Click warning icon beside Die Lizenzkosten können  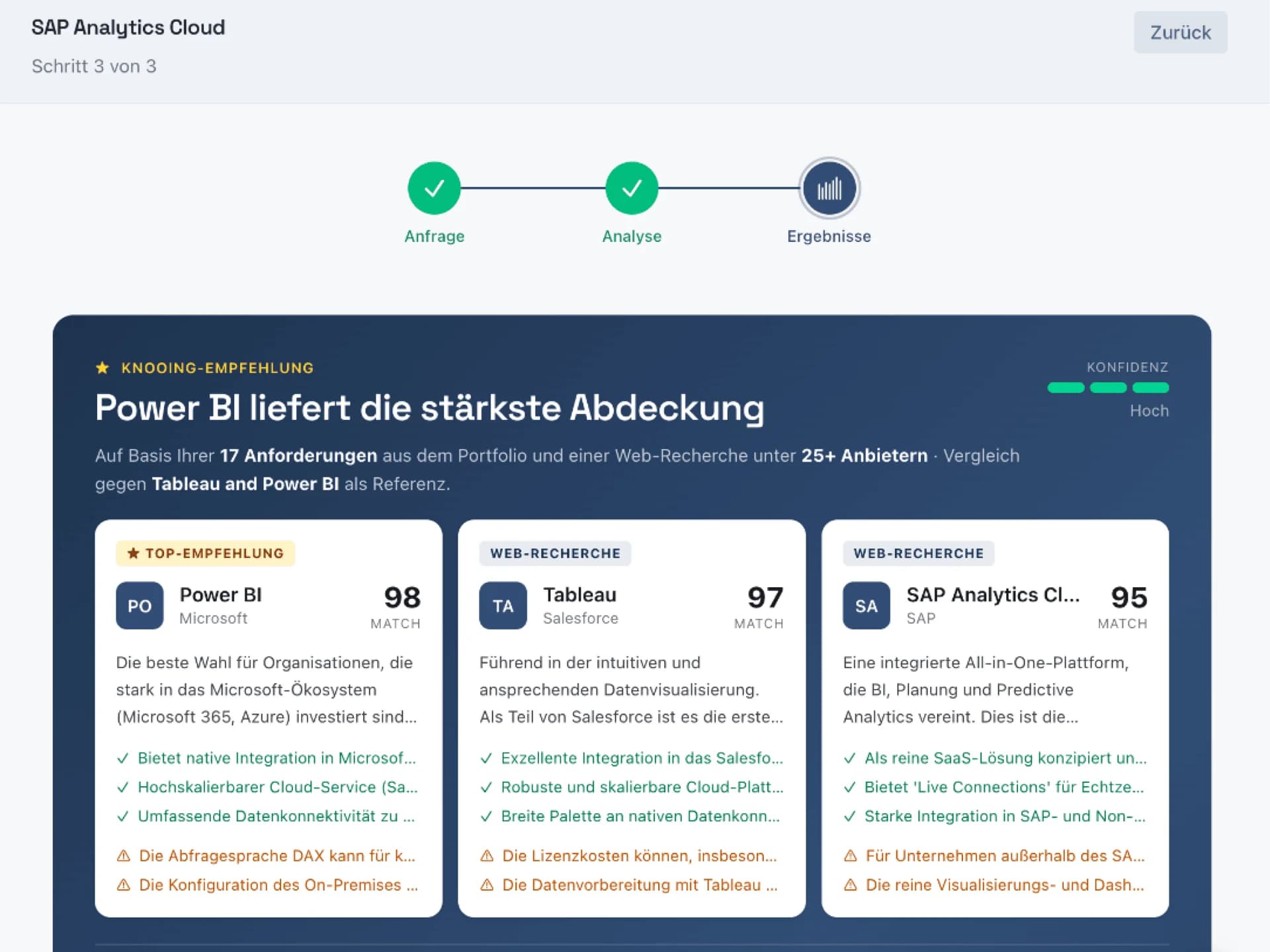pos(487,855)
